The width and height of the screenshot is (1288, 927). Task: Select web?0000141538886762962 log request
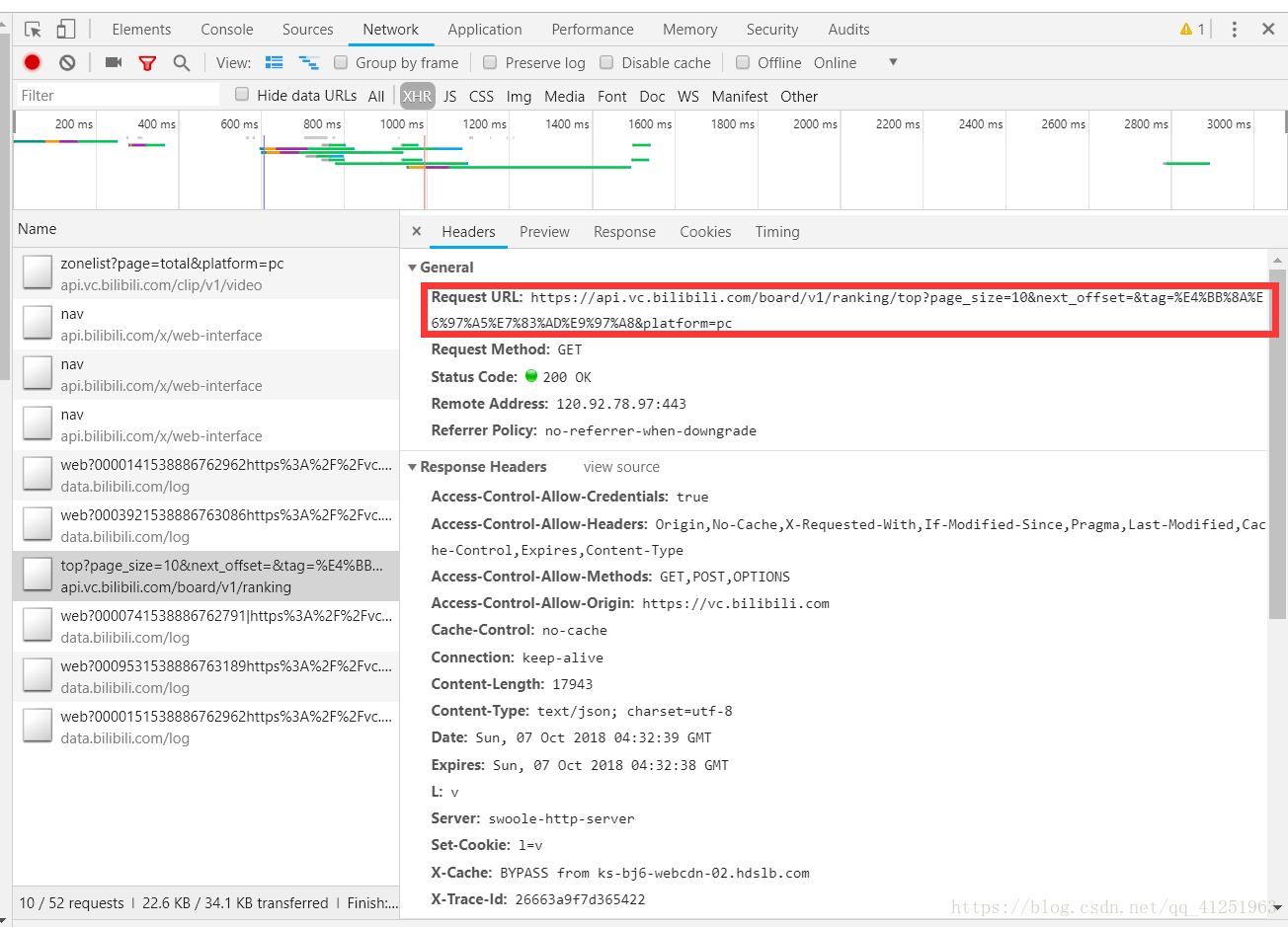coord(205,475)
